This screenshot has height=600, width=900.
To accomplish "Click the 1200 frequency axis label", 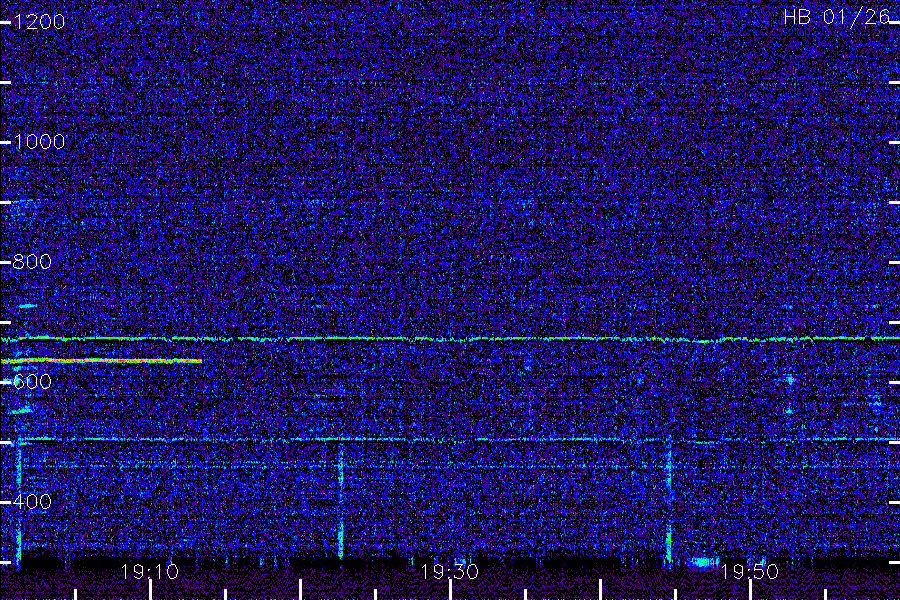I will [x=39, y=22].
